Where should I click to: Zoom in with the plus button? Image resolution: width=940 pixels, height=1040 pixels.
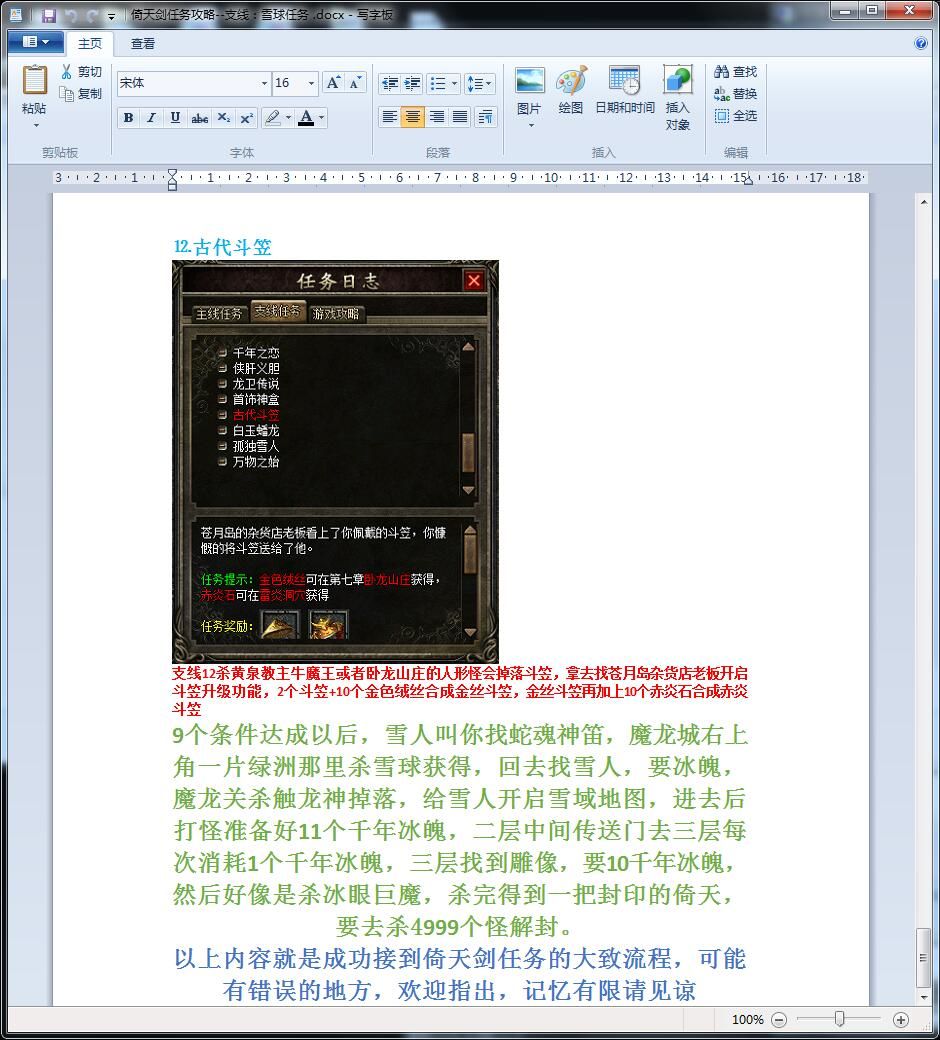coord(900,1019)
